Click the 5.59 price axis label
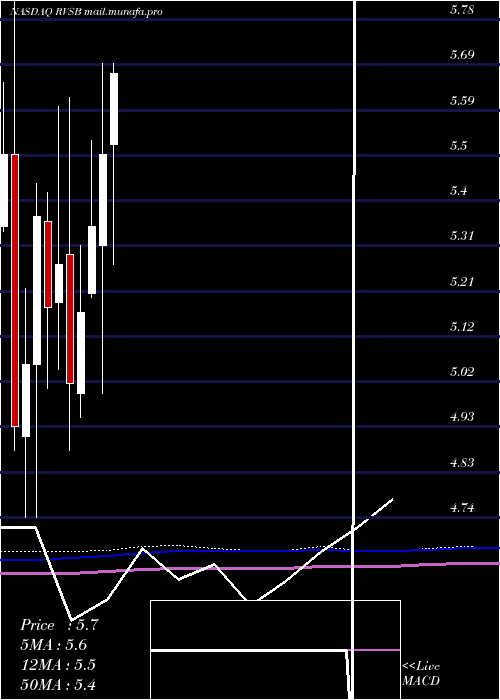The width and height of the screenshot is (500, 700). 462,100
